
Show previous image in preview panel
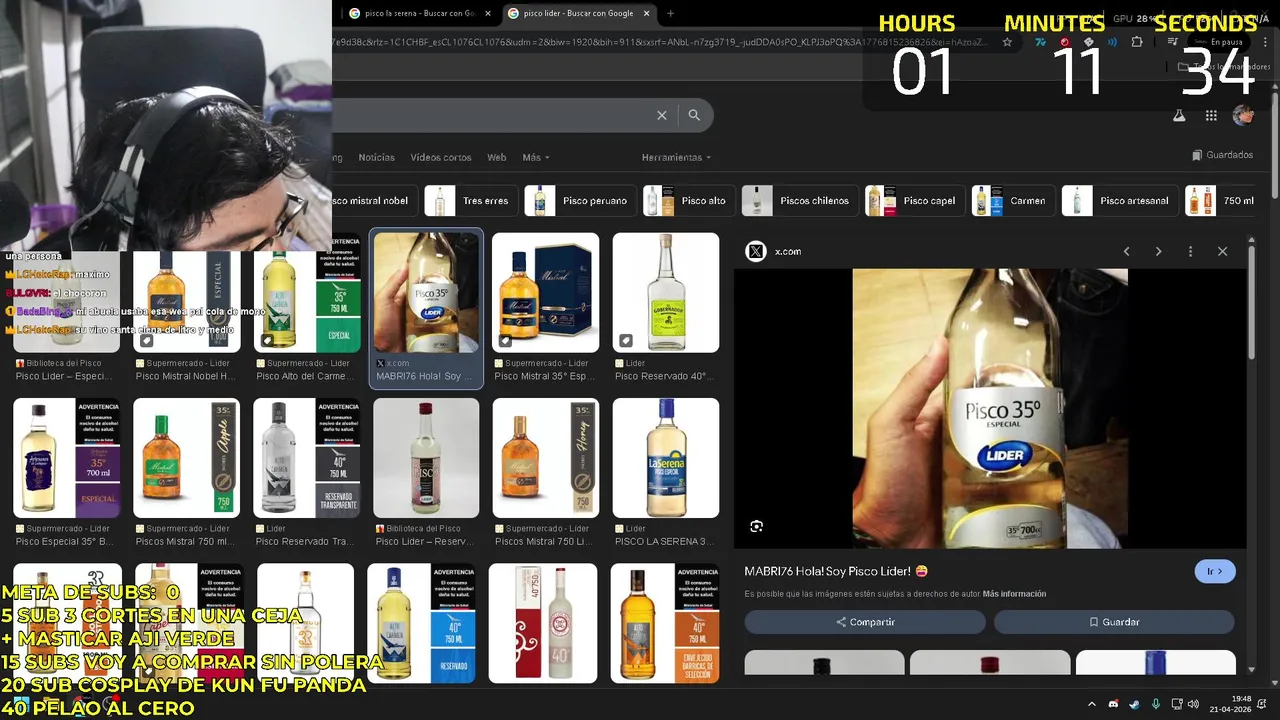(1126, 251)
